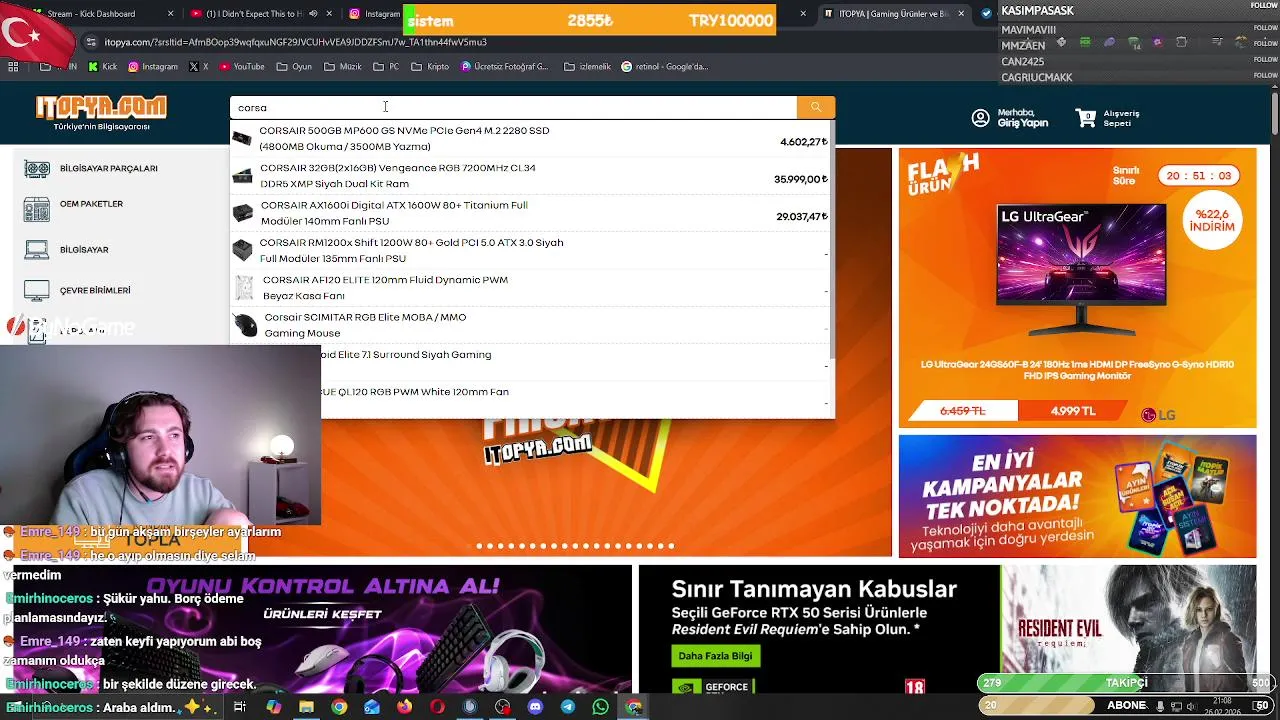Image resolution: width=1280 pixels, height=720 pixels.
Task: Expand the Müzik bookmark folder
Action: point(343,66)
